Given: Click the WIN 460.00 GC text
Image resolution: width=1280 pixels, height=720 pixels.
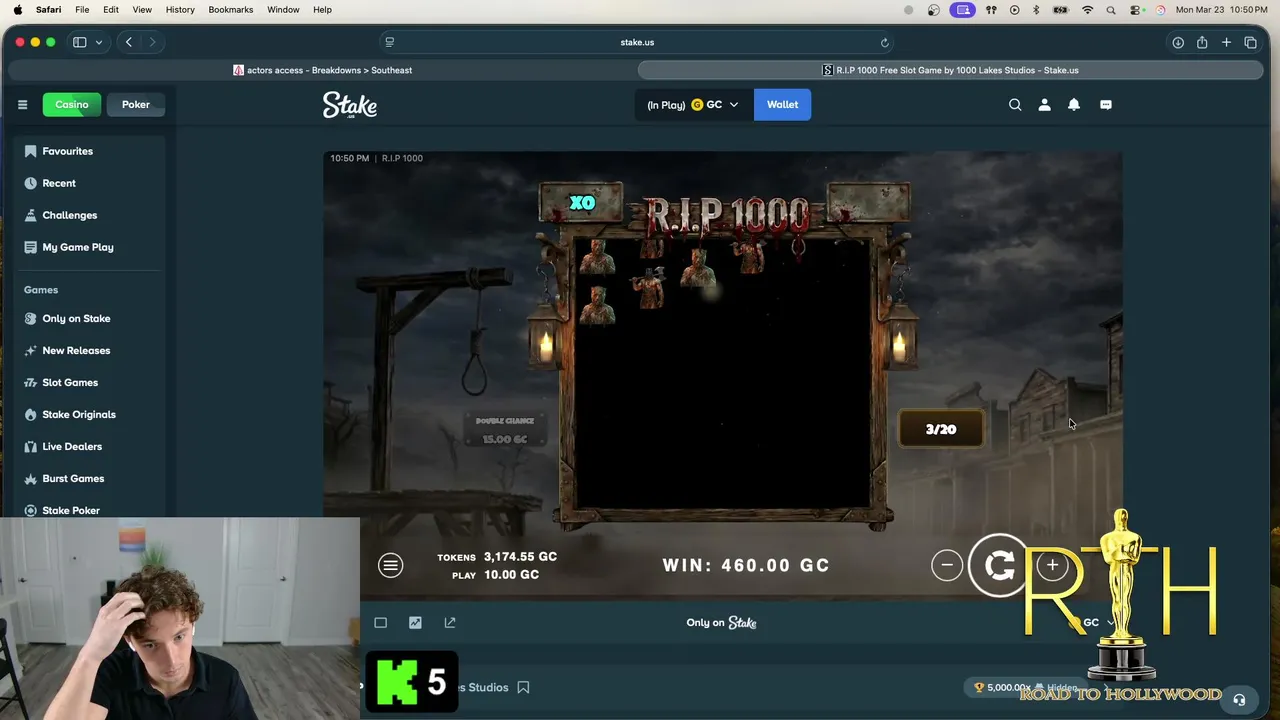Looking at the screenshot, I should 746,565.
